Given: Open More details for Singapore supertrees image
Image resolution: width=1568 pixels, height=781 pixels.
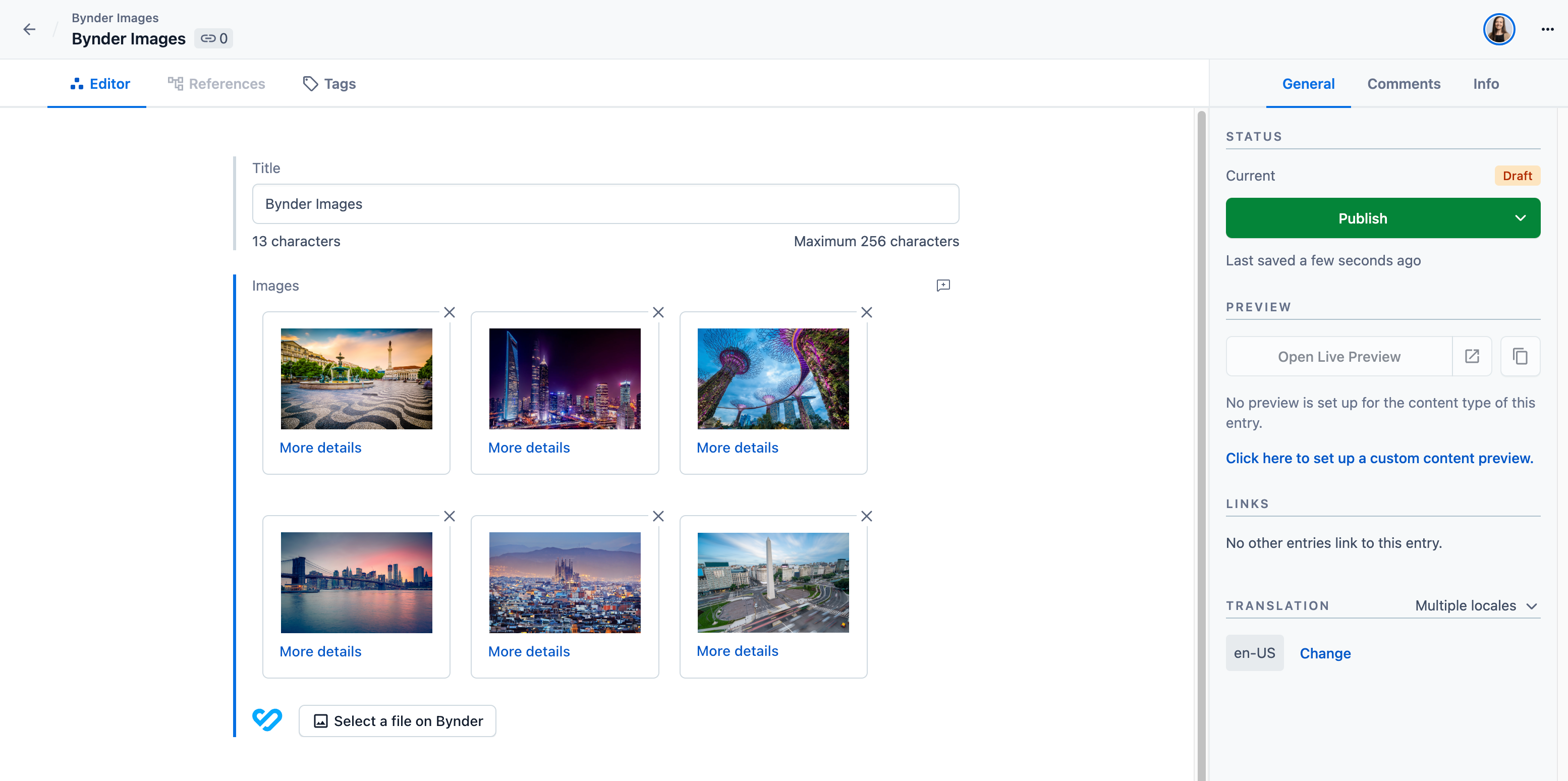Looking at the screenshot, I should coord(737,448).
